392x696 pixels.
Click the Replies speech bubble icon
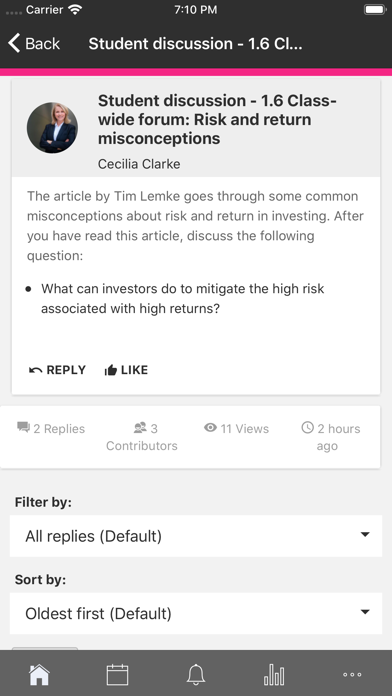[24, 428]
